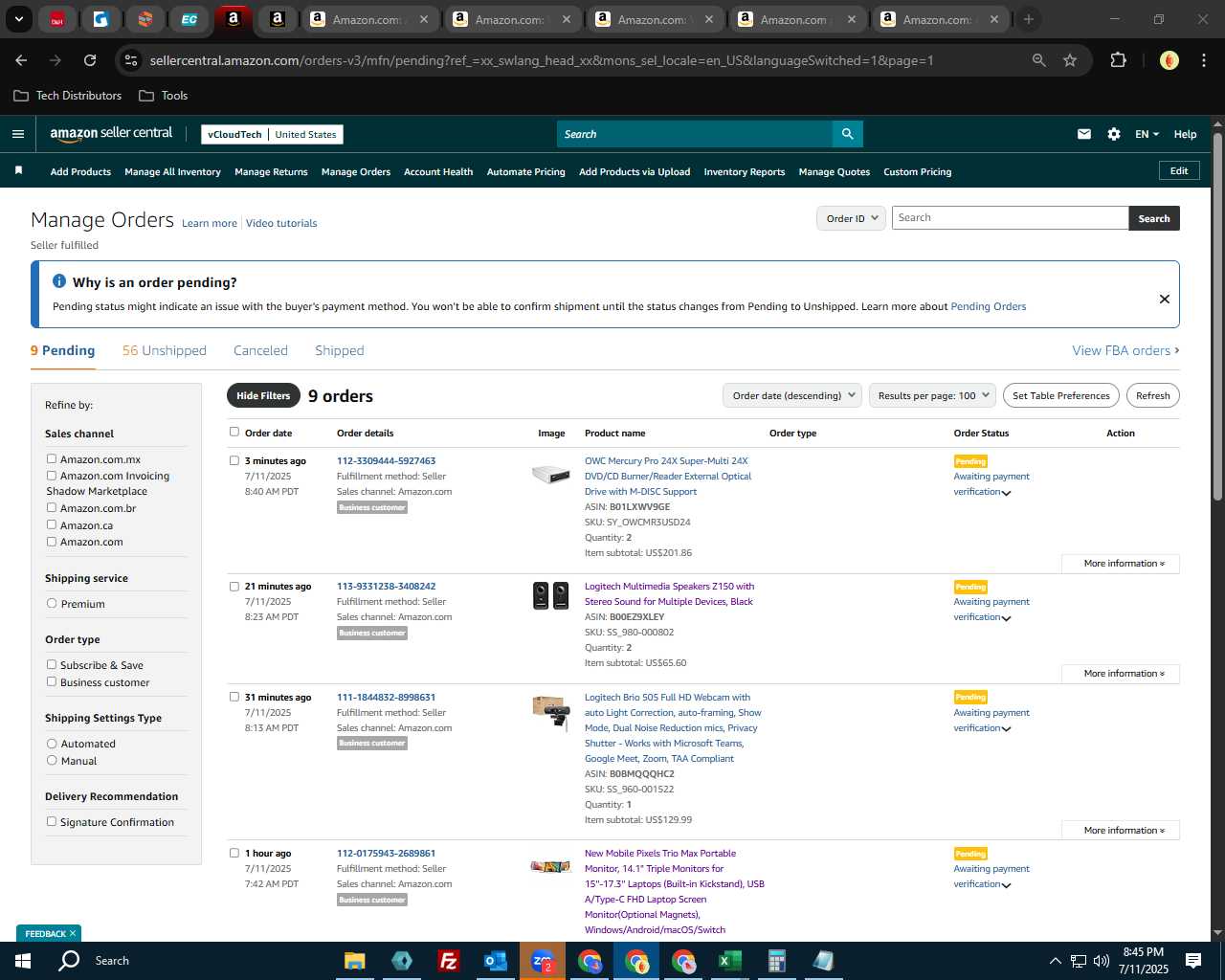The image size is (1225, 980).
Task: Click the Logitech Z150 speakers thumbnail
Action: [x=551, y=595]
